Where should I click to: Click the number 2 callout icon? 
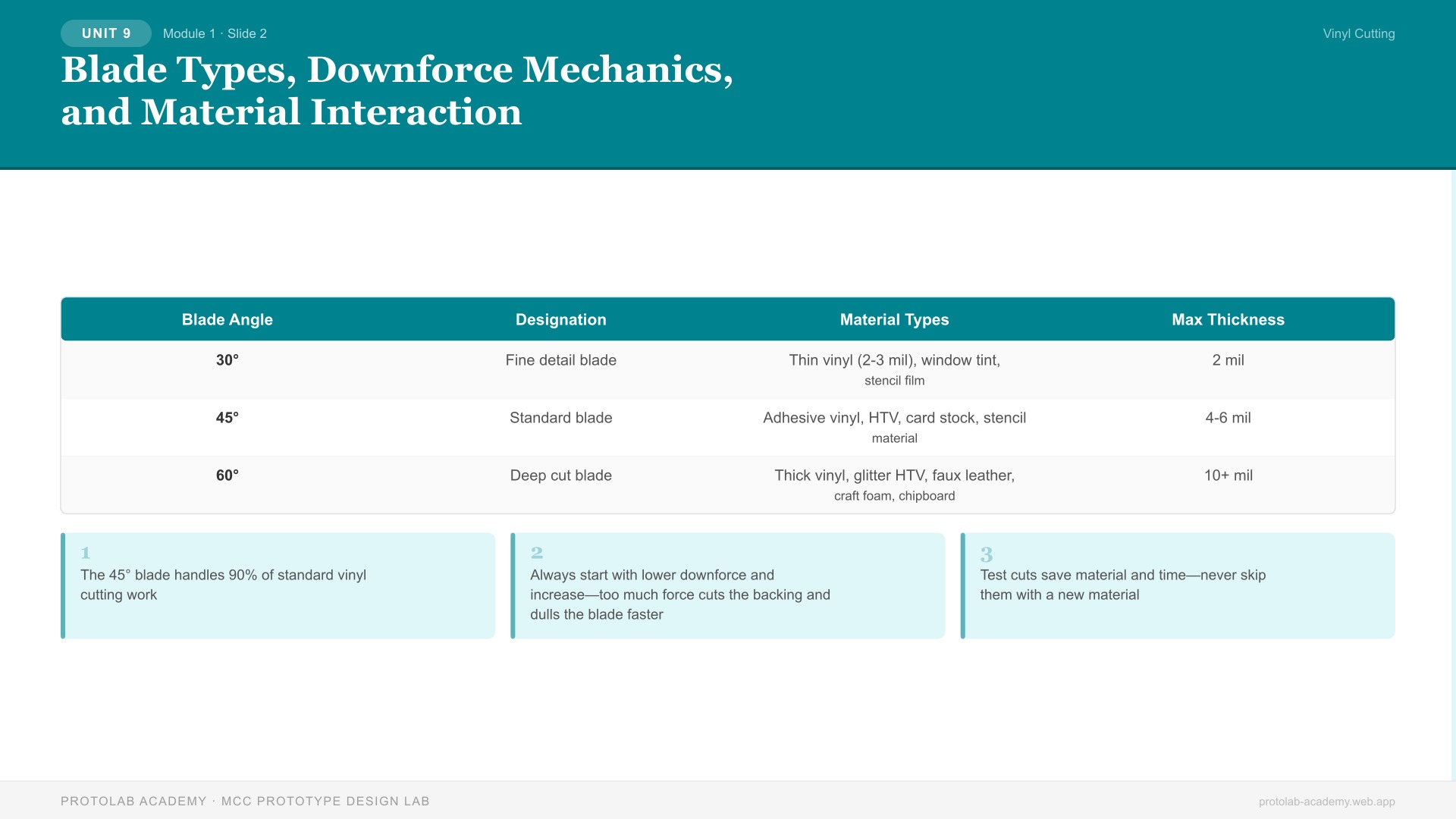point(537,553)
